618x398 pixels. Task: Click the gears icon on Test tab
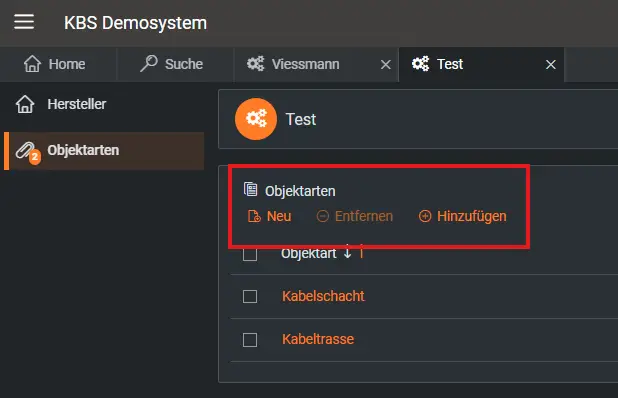point(421,63)
